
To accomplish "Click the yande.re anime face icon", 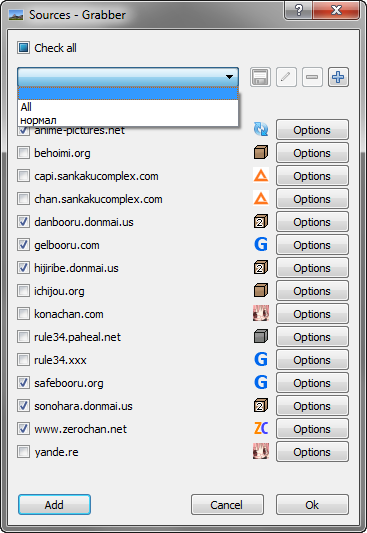I will click(261, 451).
